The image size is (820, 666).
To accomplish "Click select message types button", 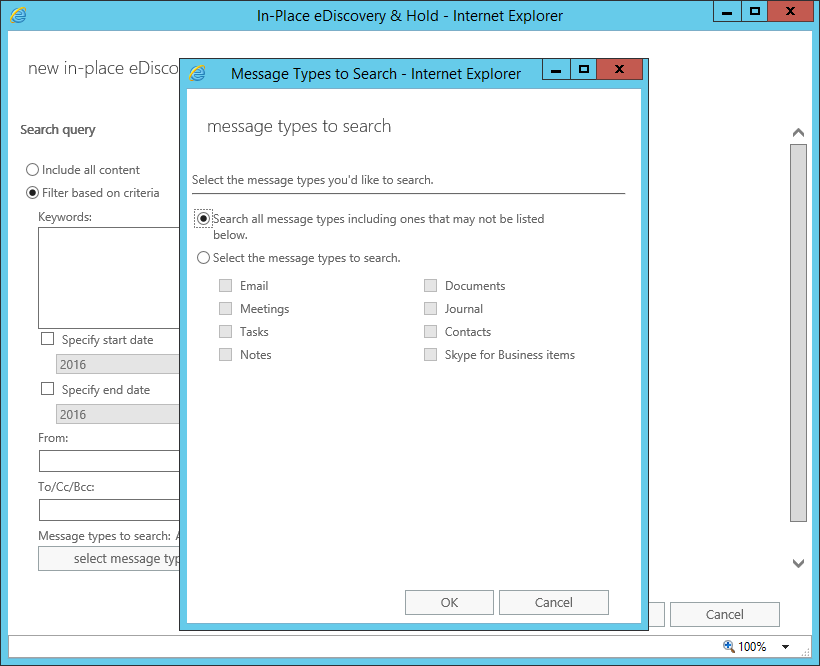I will (109, 559).
